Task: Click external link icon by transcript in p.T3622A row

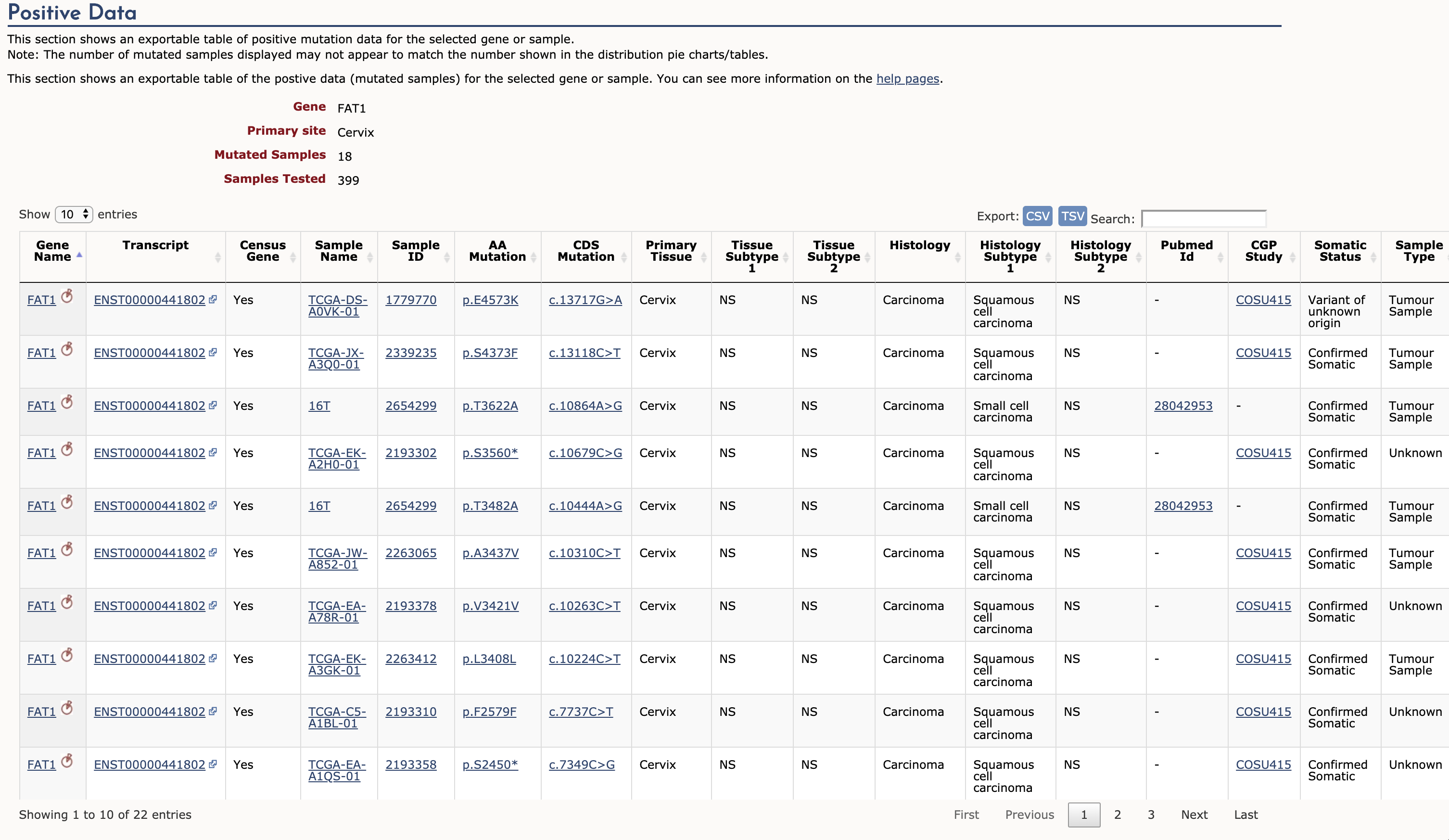Action: tap(213, 405)
